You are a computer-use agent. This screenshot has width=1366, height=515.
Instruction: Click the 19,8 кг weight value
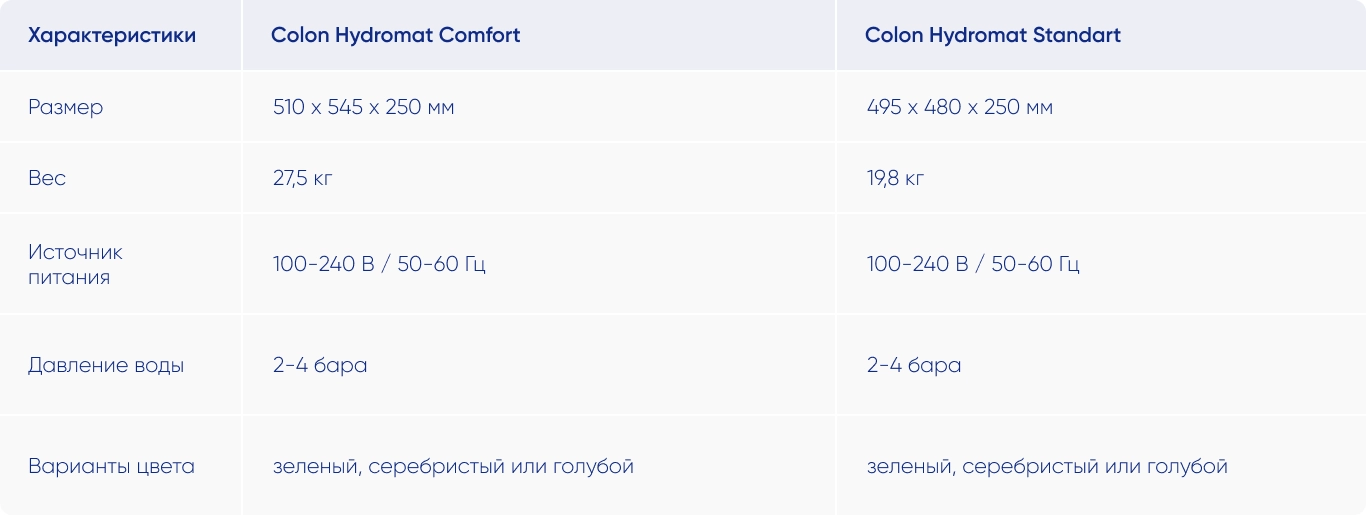click(x=896, y=179)
